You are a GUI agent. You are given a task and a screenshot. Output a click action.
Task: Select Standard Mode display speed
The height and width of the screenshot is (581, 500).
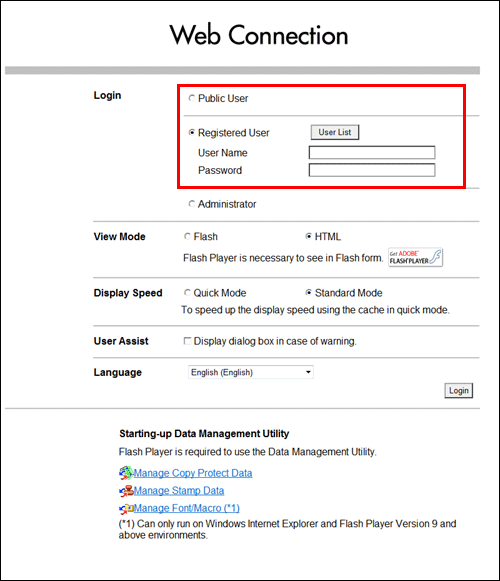[308, 293]
